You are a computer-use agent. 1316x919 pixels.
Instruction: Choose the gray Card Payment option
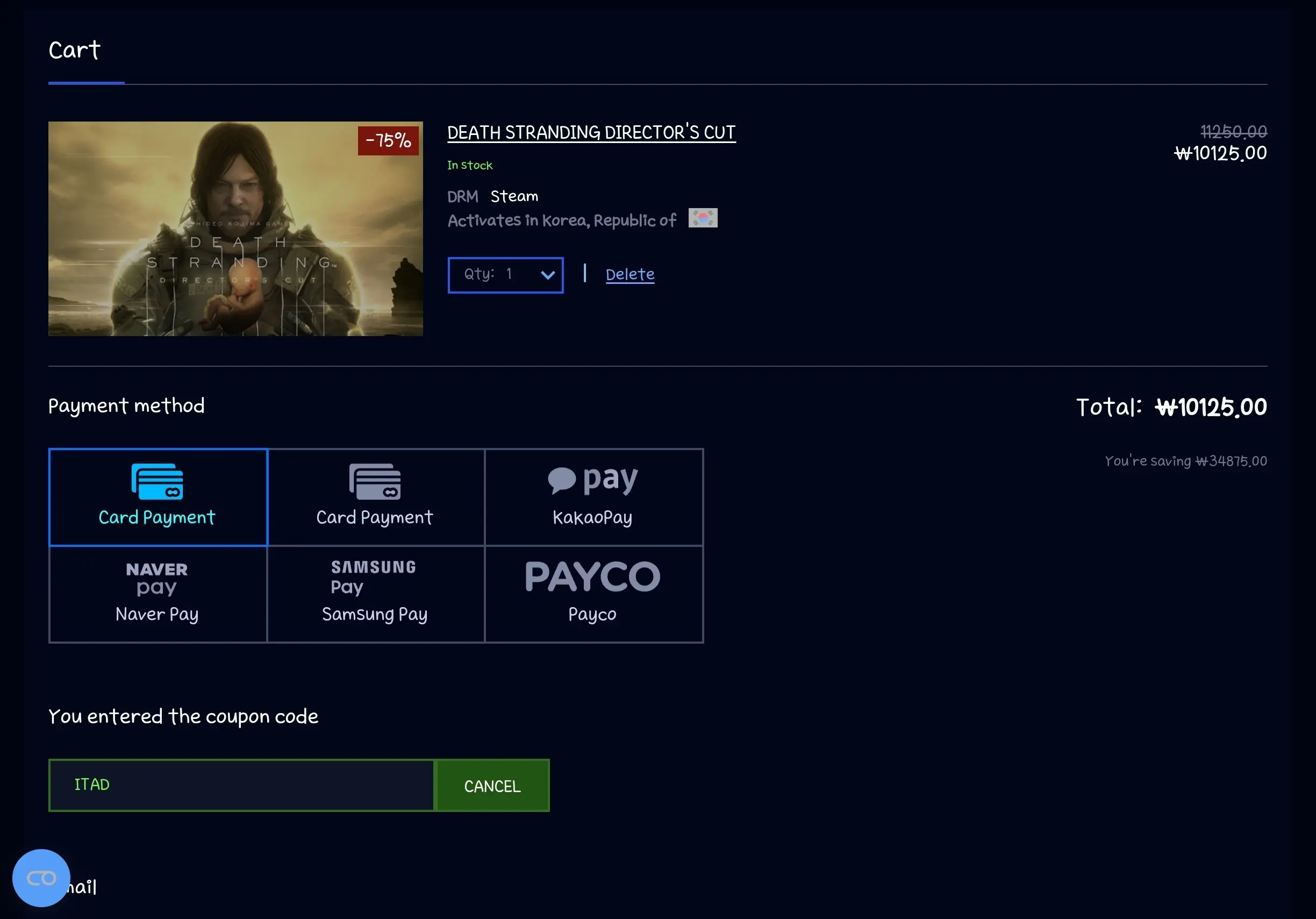(x=375, y=497)
